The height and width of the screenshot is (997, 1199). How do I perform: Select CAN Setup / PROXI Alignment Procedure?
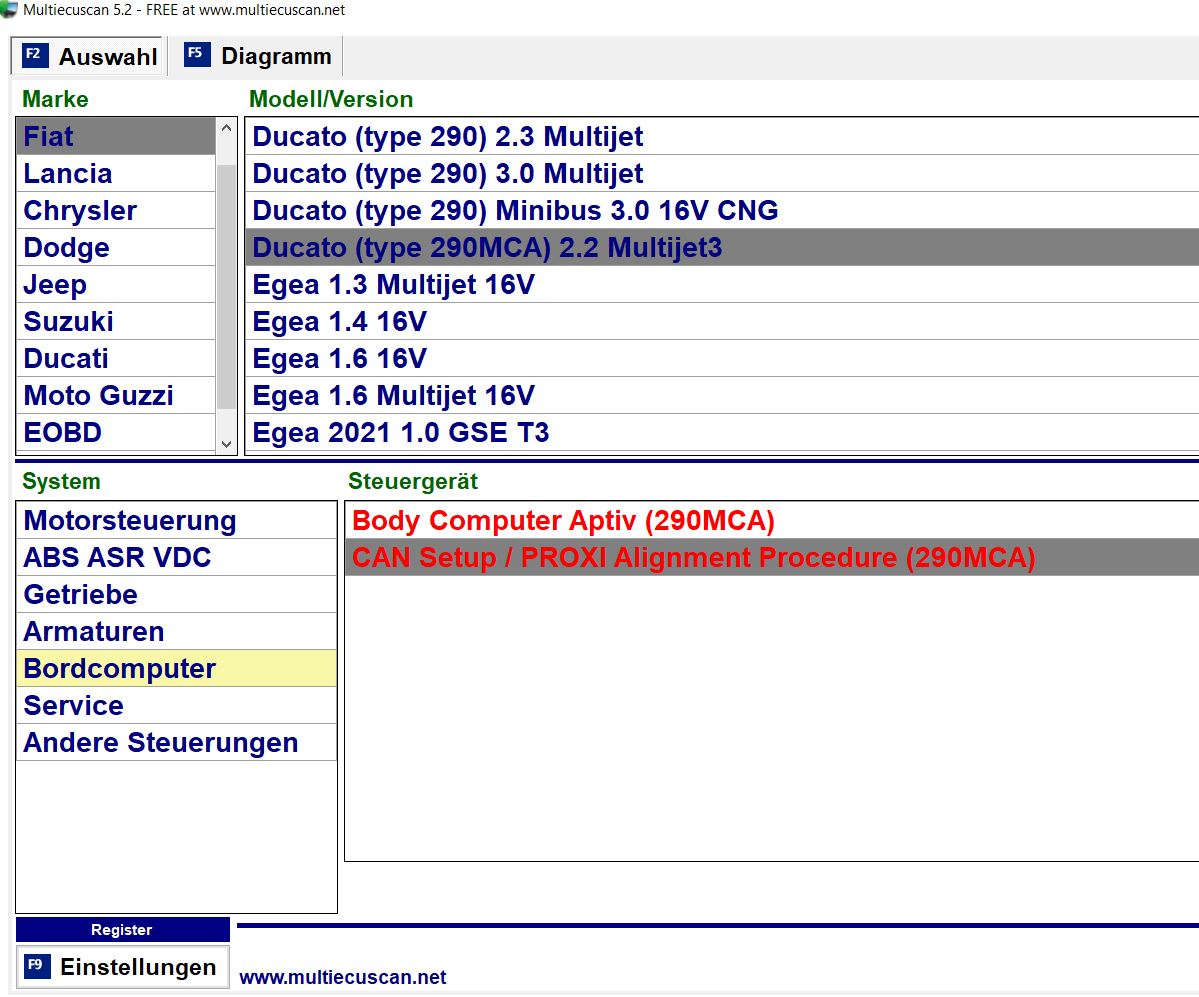click(x=772, y=557)
